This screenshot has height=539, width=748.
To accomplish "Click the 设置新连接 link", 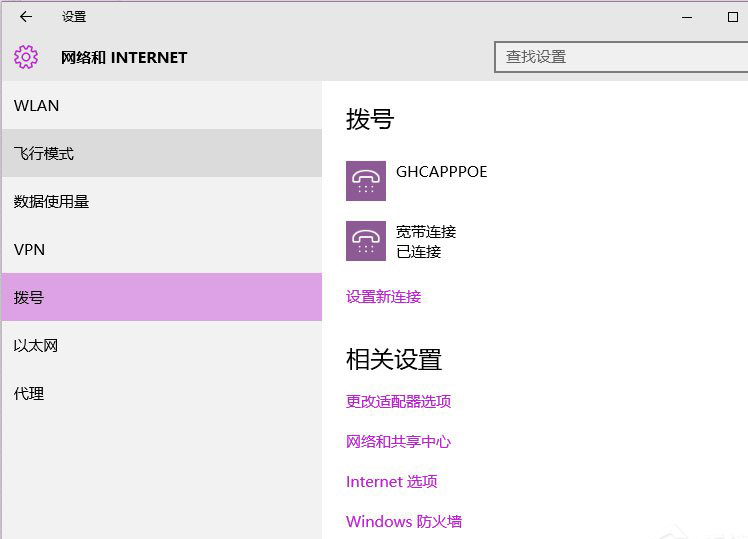I will (384, 297).
